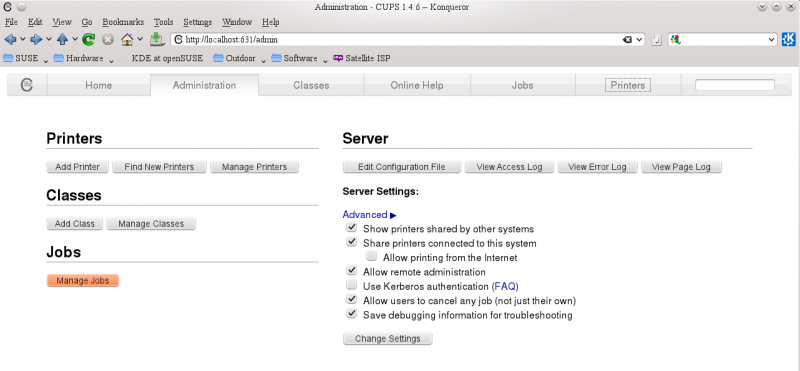Open the Outdoor bookmark folder

coord(235,58)
